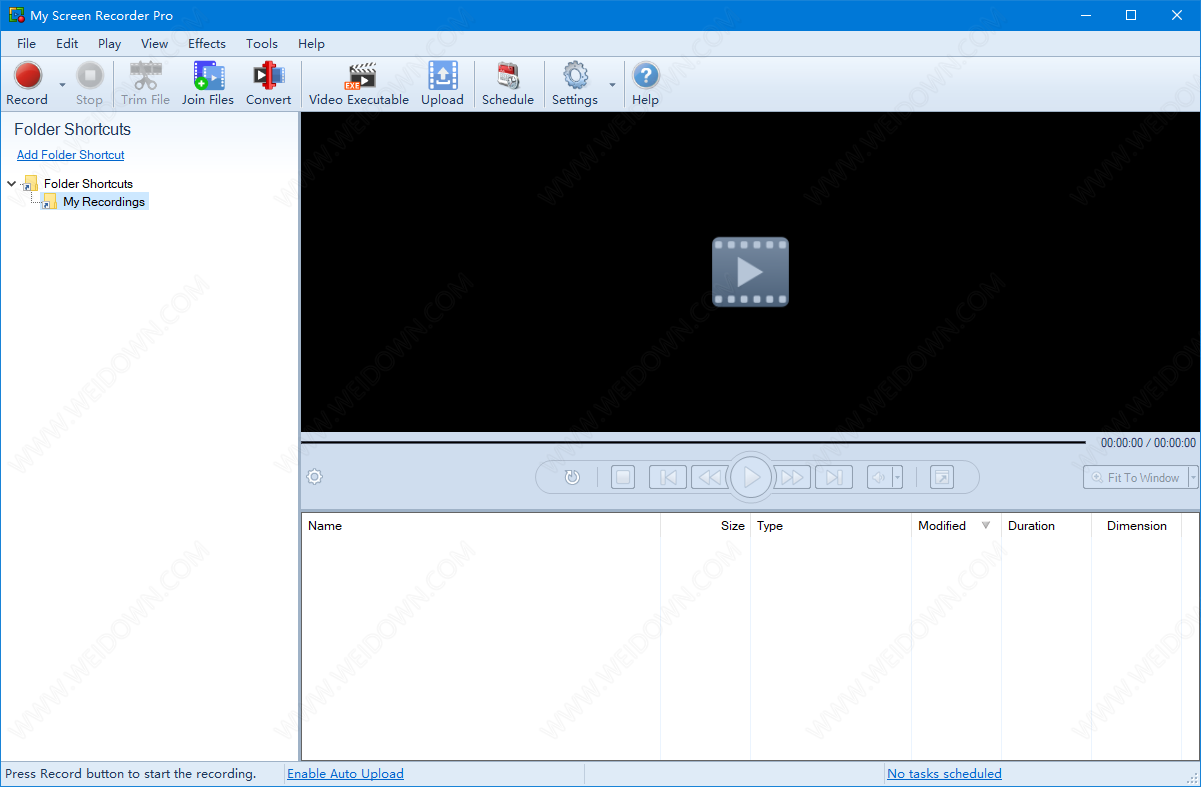Click the My Screen Recorder Pro app icon
1201x787 pixels.
pyautogui.click(x=16, y=15)
